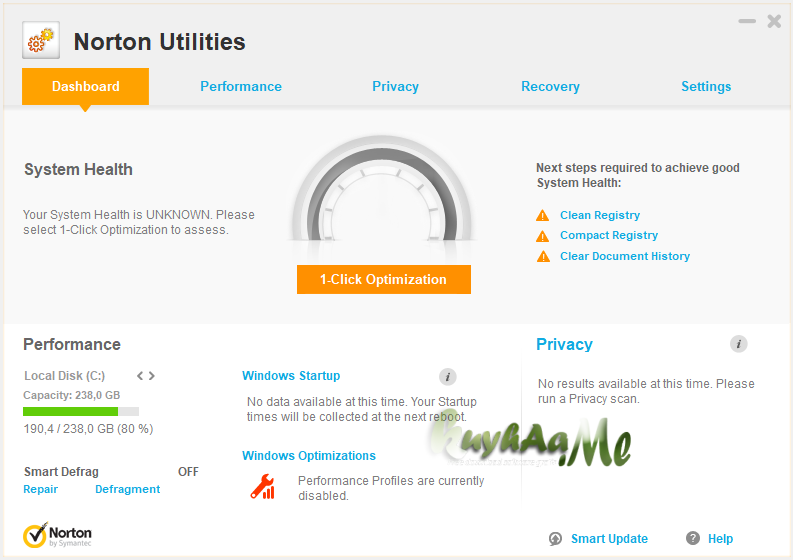793x560 pixels.
Task: Click the Norton Utilities gears logo icon
Action: pyautogui.click(x=41, y=40)
